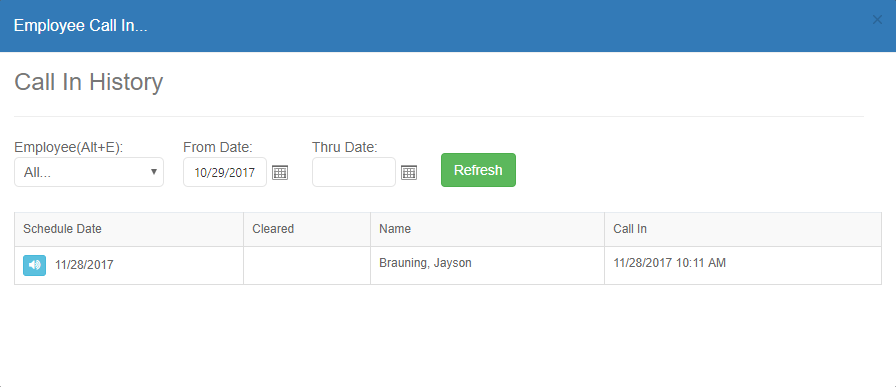Click the Employee(Alt+E) label
The height and width of the screenshot is (387, 896).
pos(69,147)
